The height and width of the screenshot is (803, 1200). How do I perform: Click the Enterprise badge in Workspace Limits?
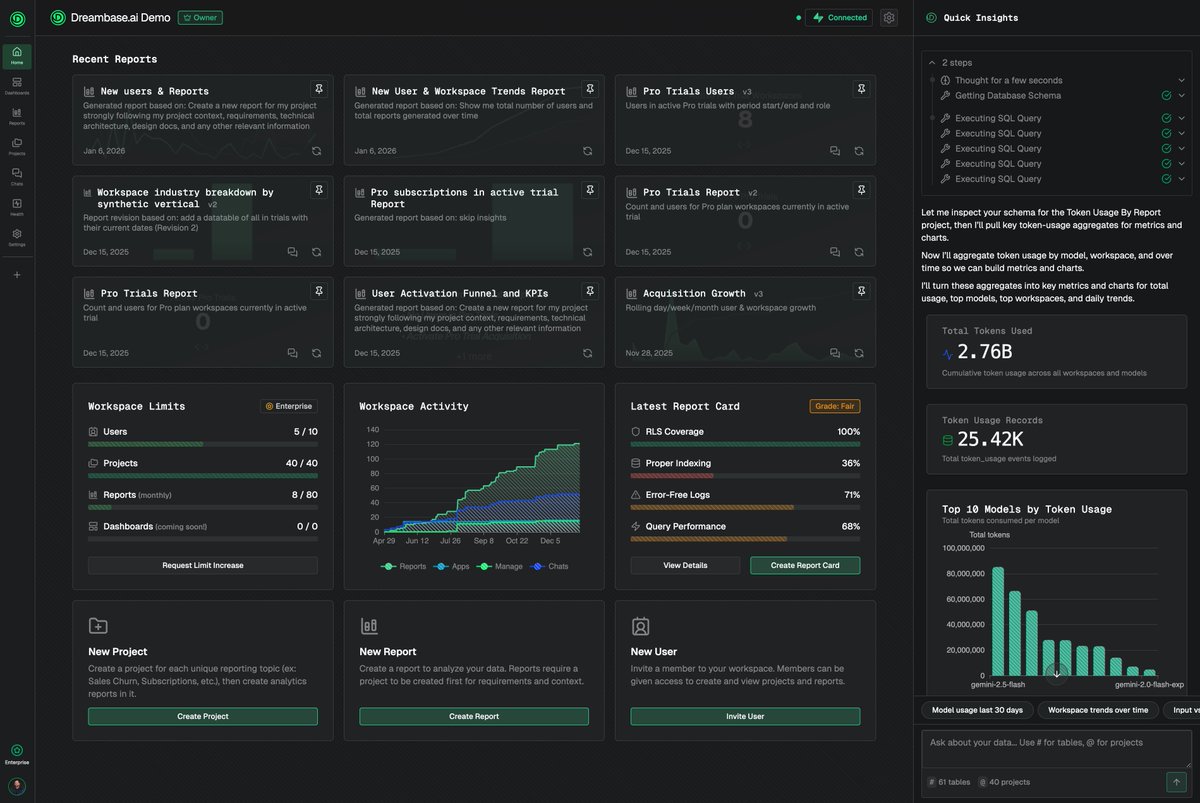tap(289, 406)
